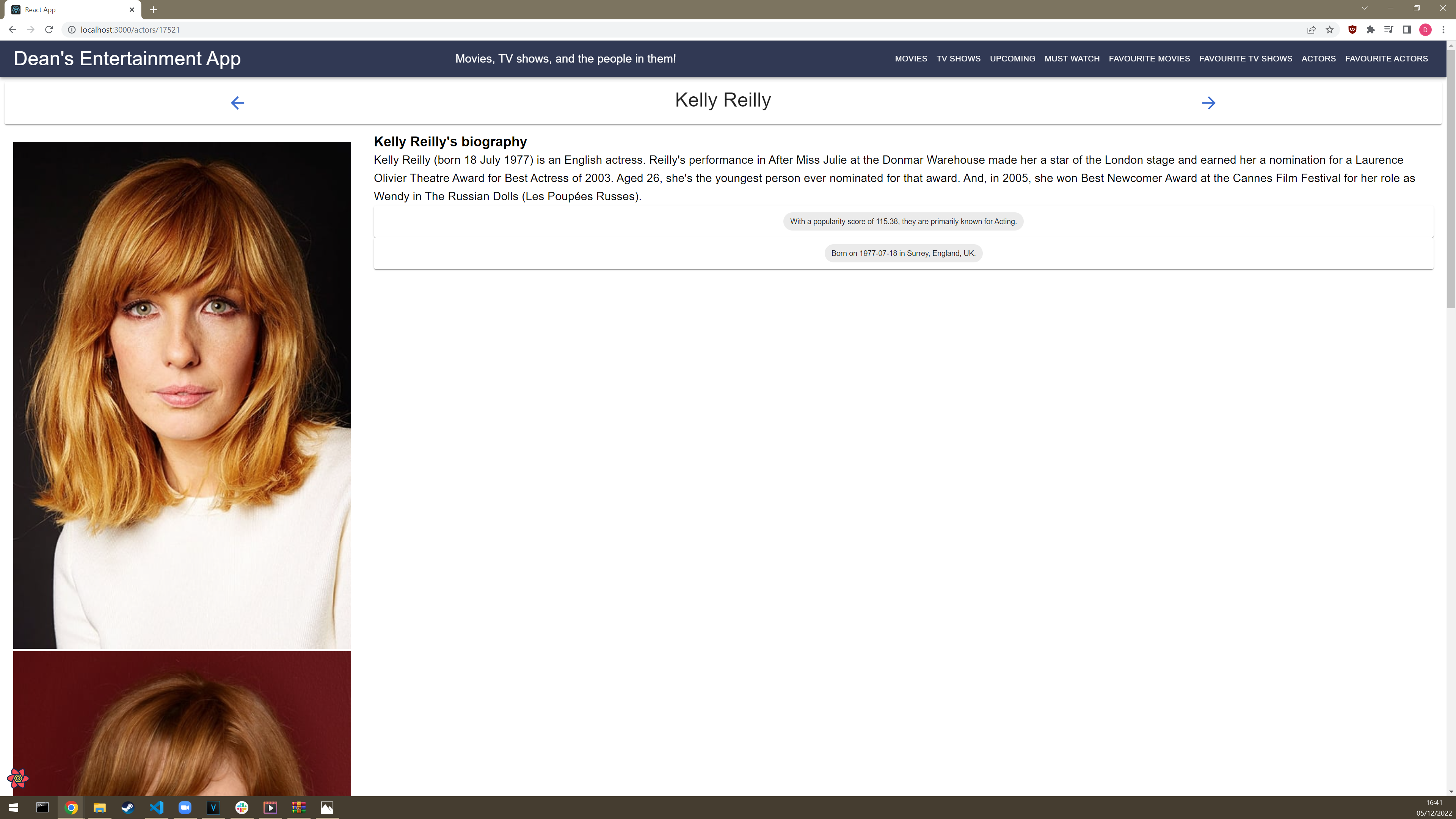This screenshot has height=819, width=1456.
Task: Go to the MOVIES nav item
Action: coord(910,59)
